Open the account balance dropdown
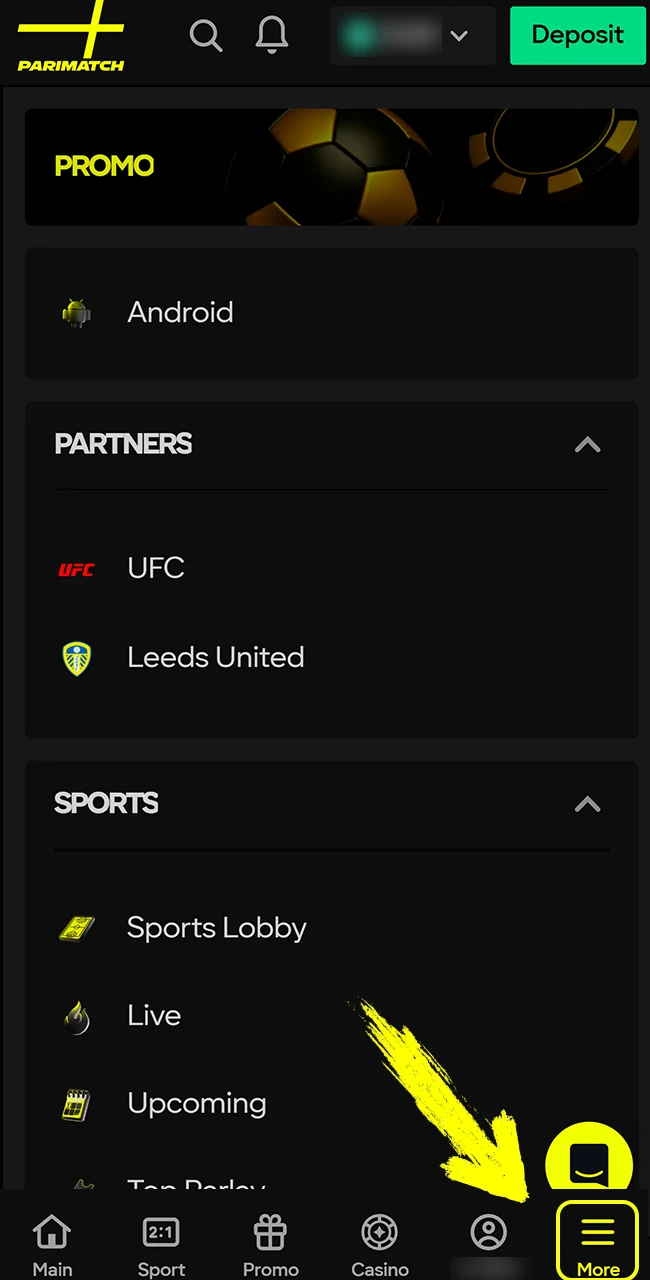Viewport: 650px width, 1280px height. [x=413, y=35]
